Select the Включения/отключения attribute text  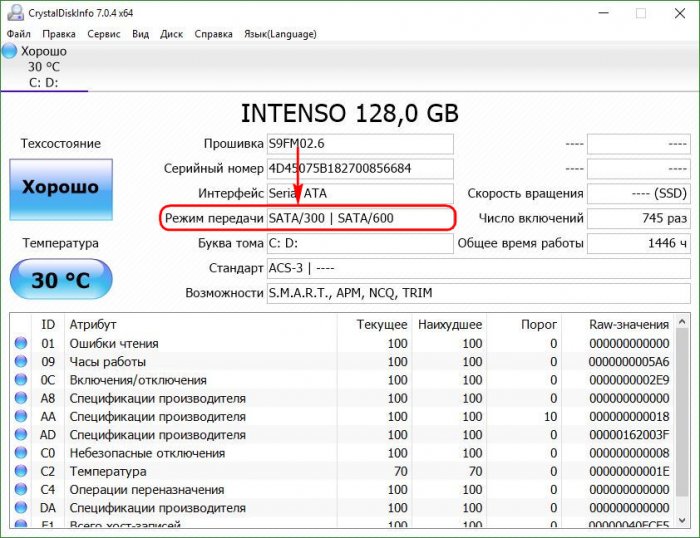[138, 380]
